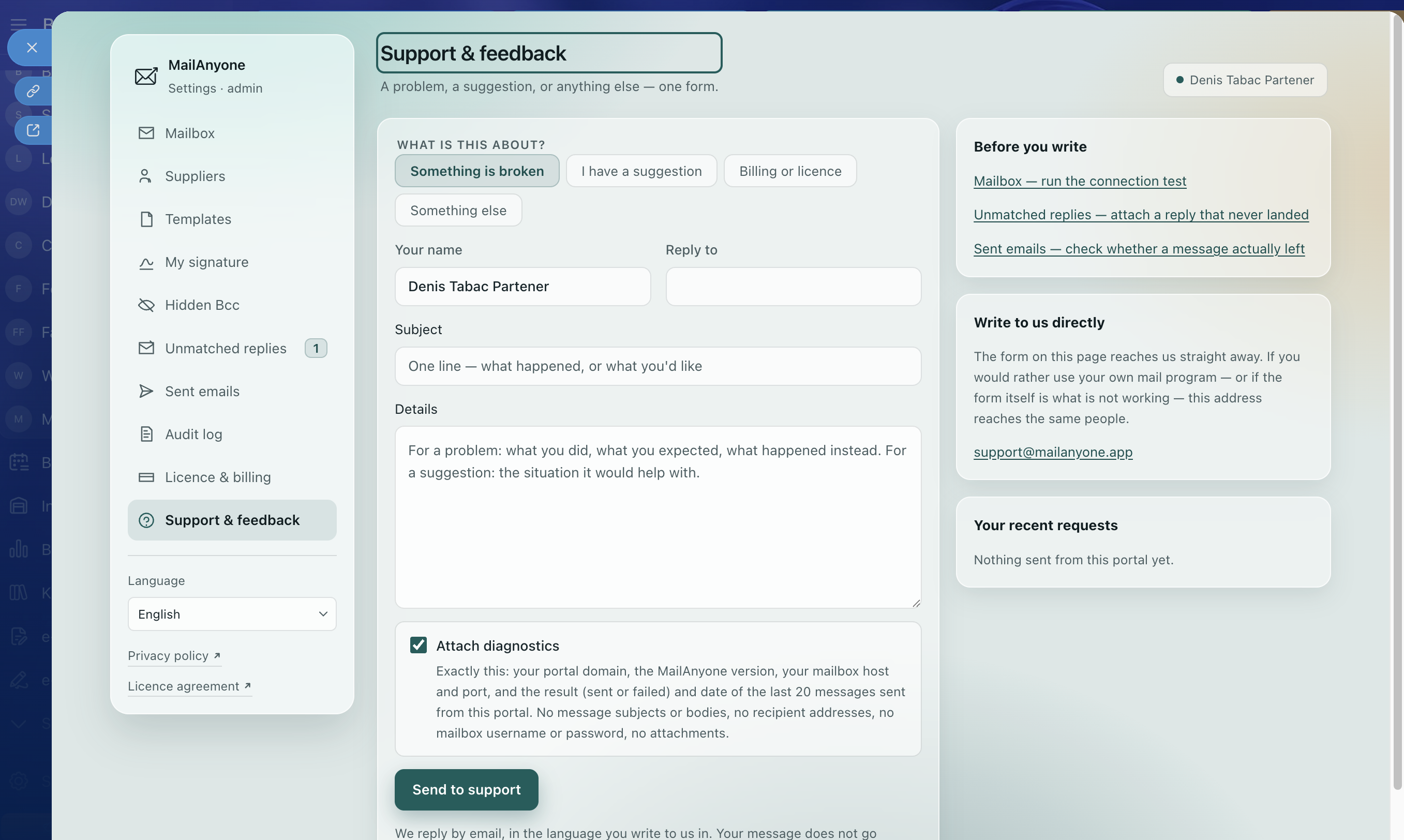Open Mailbox via its envelope icon
Screen dimensions: 1404x840
coord(146,133)
